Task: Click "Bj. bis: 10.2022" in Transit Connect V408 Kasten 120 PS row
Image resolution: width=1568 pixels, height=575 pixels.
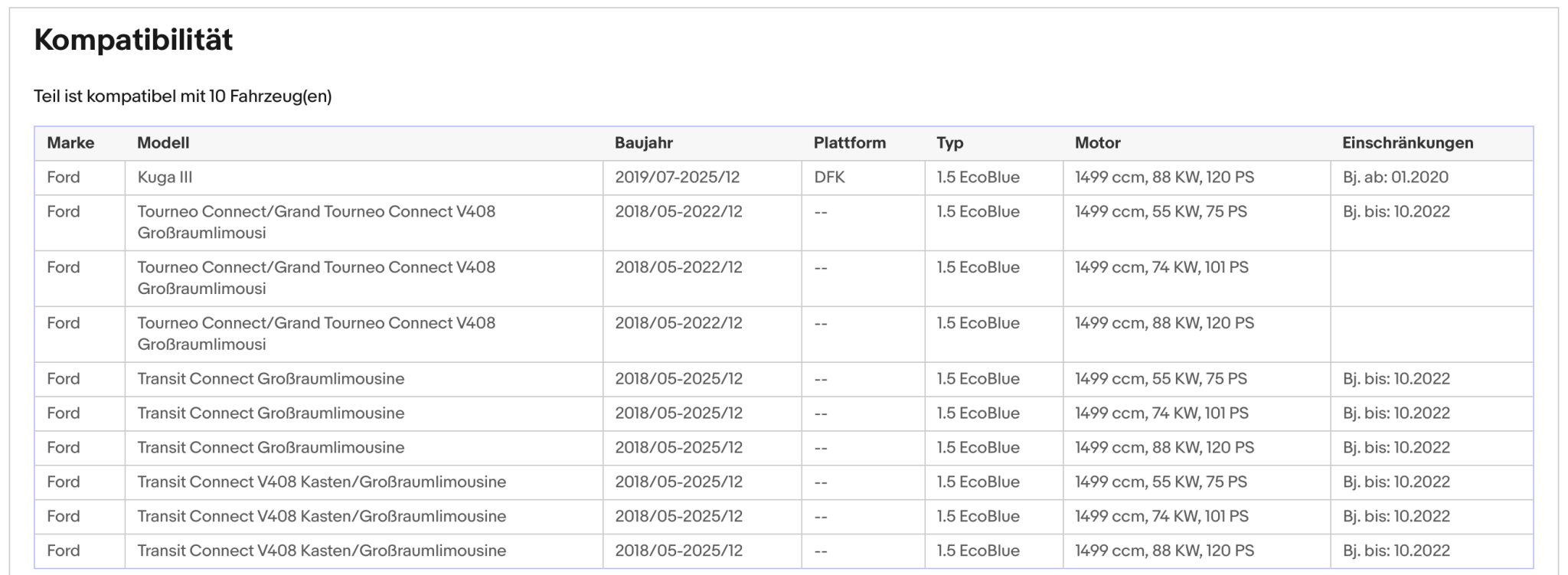Action: pos(1396,551)
